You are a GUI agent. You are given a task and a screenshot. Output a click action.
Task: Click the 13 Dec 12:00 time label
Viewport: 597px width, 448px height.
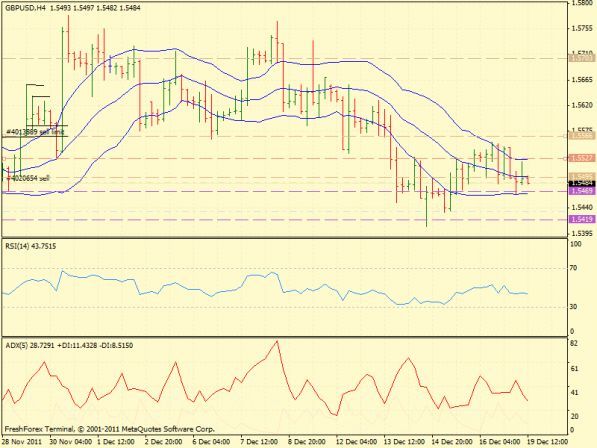click(x=404, y=442)
